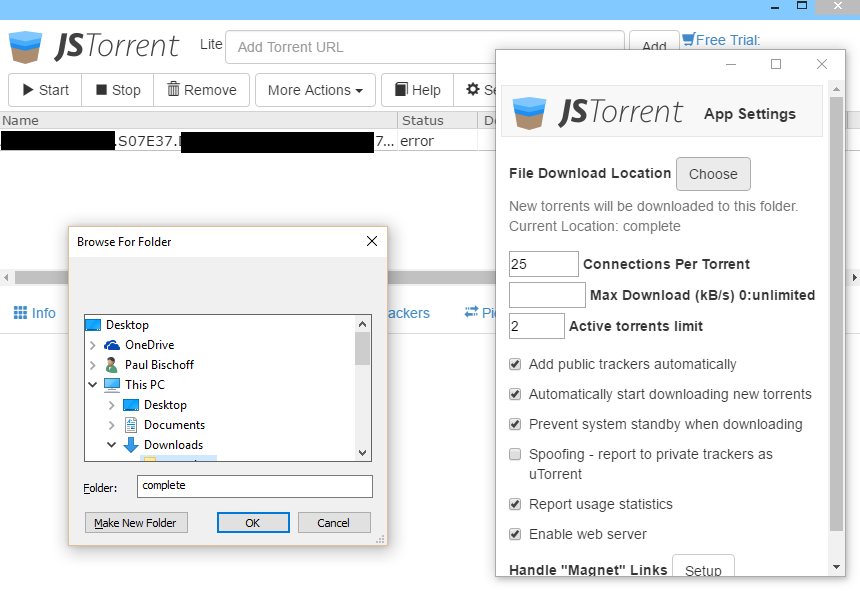Select the torrent row with error status
Image resolution: width=860 pixels, height=594 pixels.
pyautogui.click(x=248, y=141)
